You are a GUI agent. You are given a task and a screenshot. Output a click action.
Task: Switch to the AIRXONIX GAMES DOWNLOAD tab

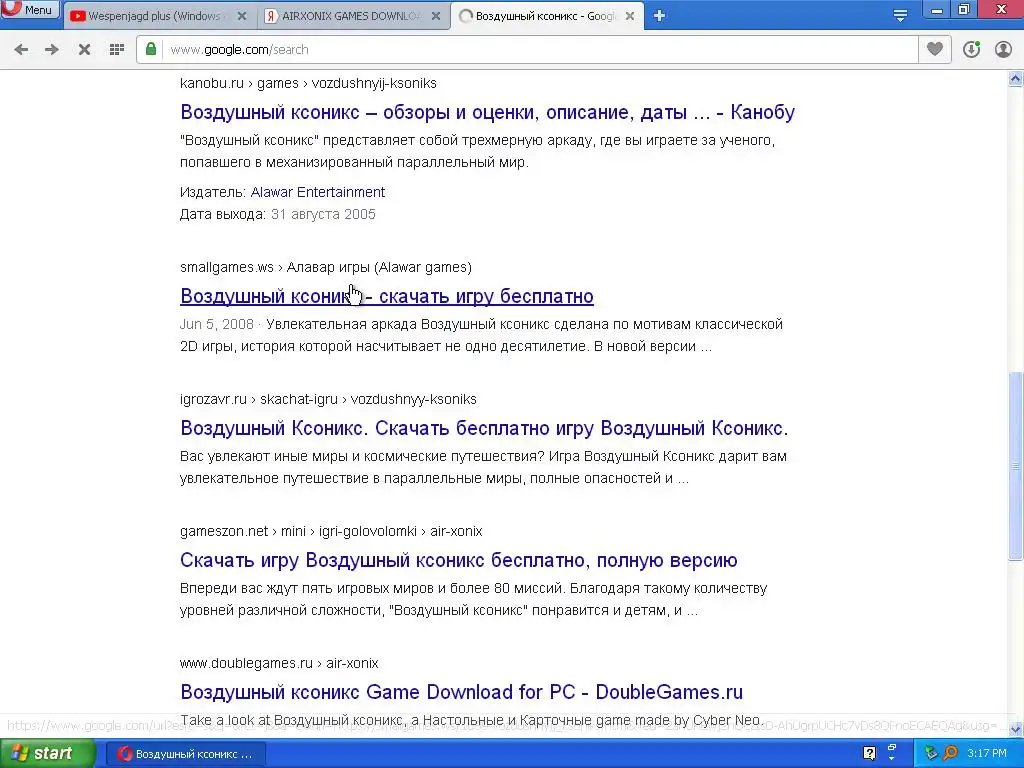point(352,16)
